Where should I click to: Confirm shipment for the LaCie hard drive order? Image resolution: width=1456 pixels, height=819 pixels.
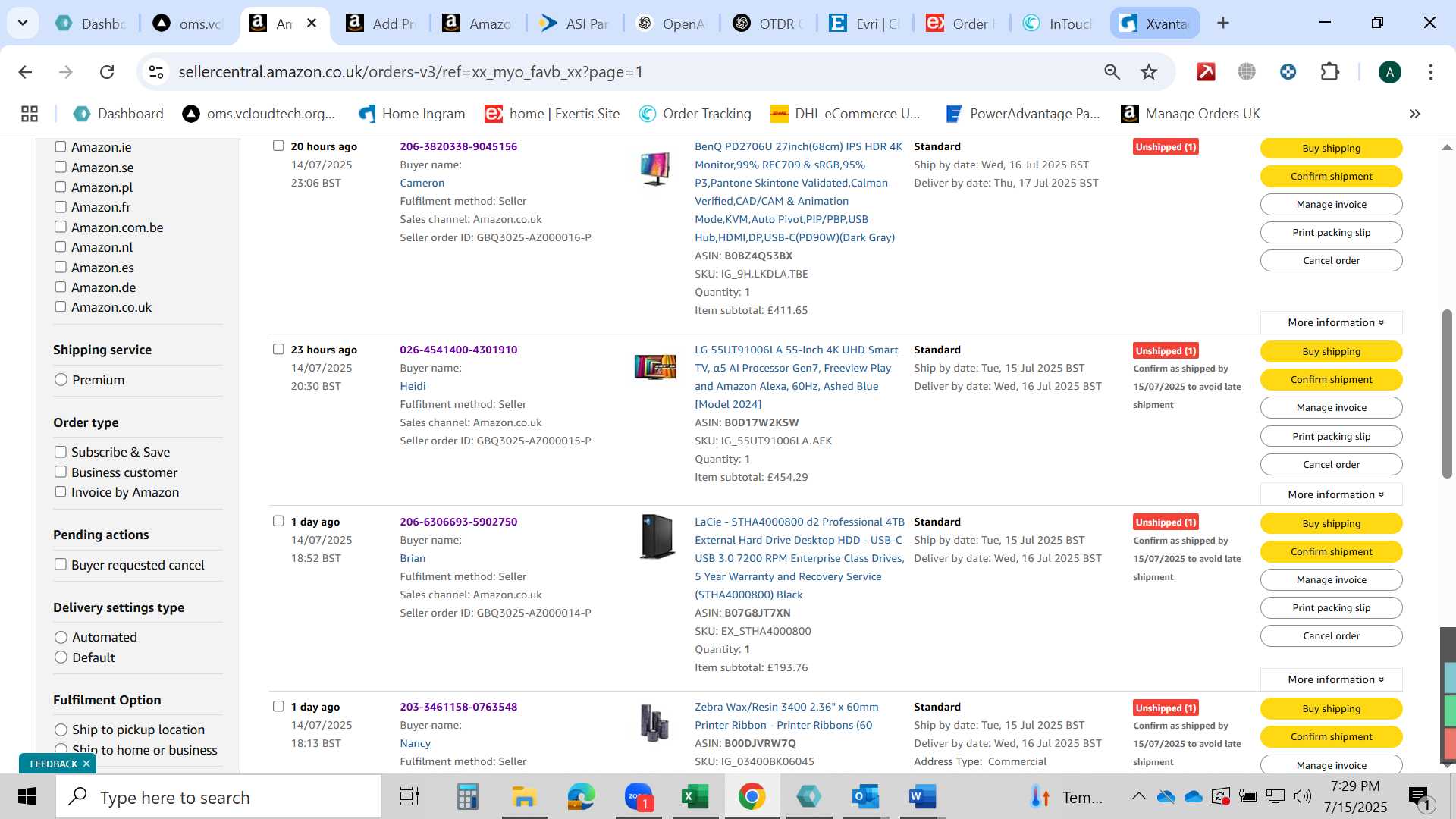(x=1331, y=552)
